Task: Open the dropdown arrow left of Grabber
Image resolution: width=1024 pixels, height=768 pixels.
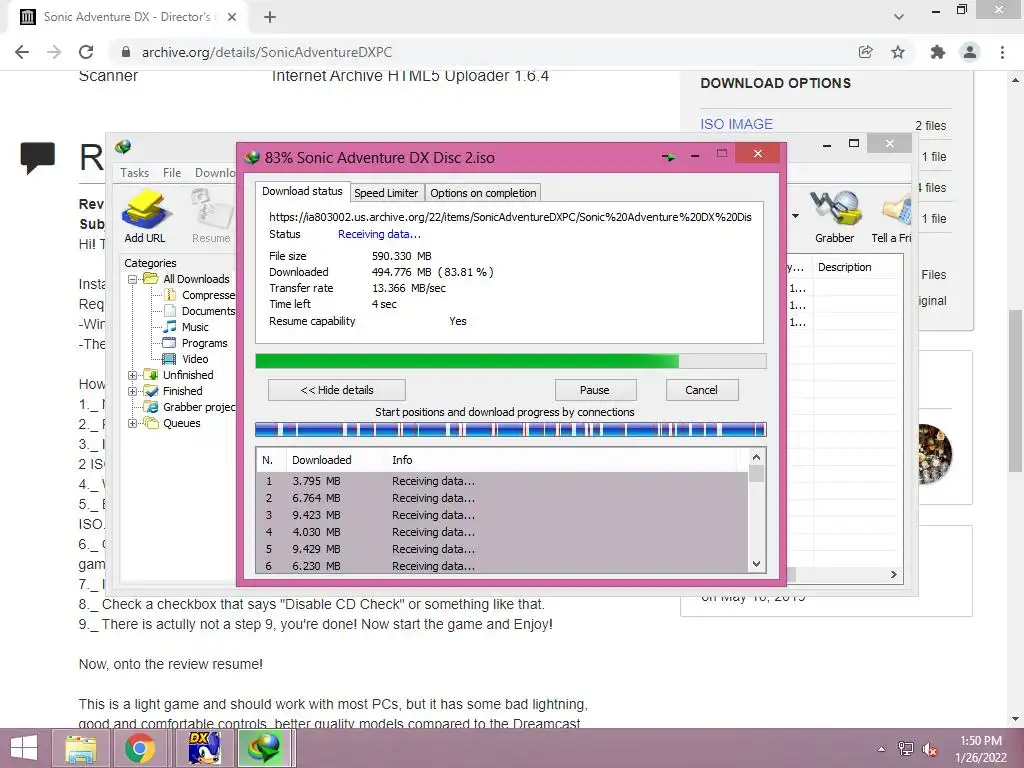Action: 795,216
